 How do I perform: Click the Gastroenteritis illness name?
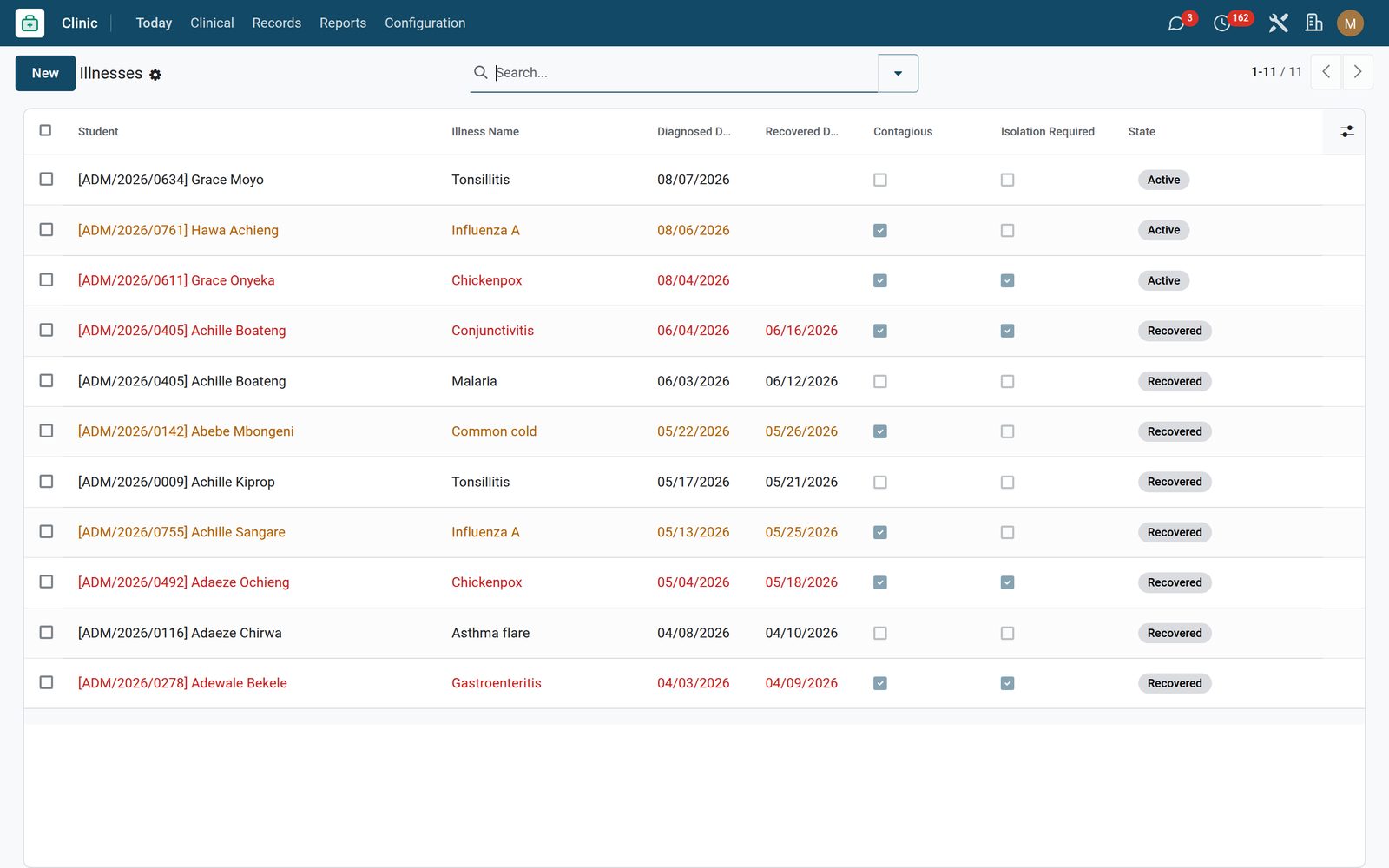[x=496, y=683]
